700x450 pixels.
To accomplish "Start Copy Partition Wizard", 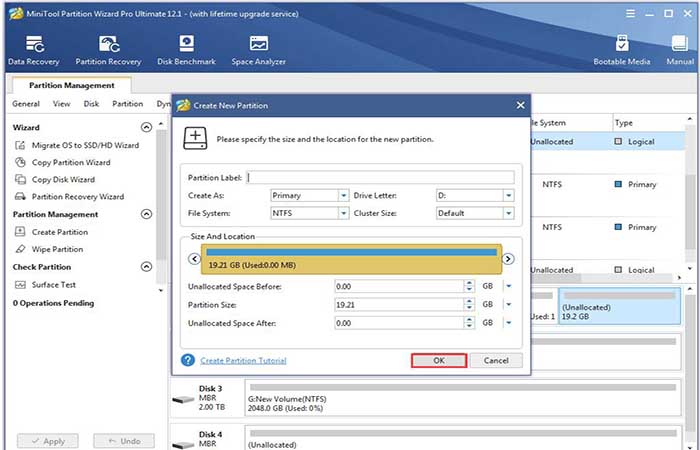I will click(62, 162).
